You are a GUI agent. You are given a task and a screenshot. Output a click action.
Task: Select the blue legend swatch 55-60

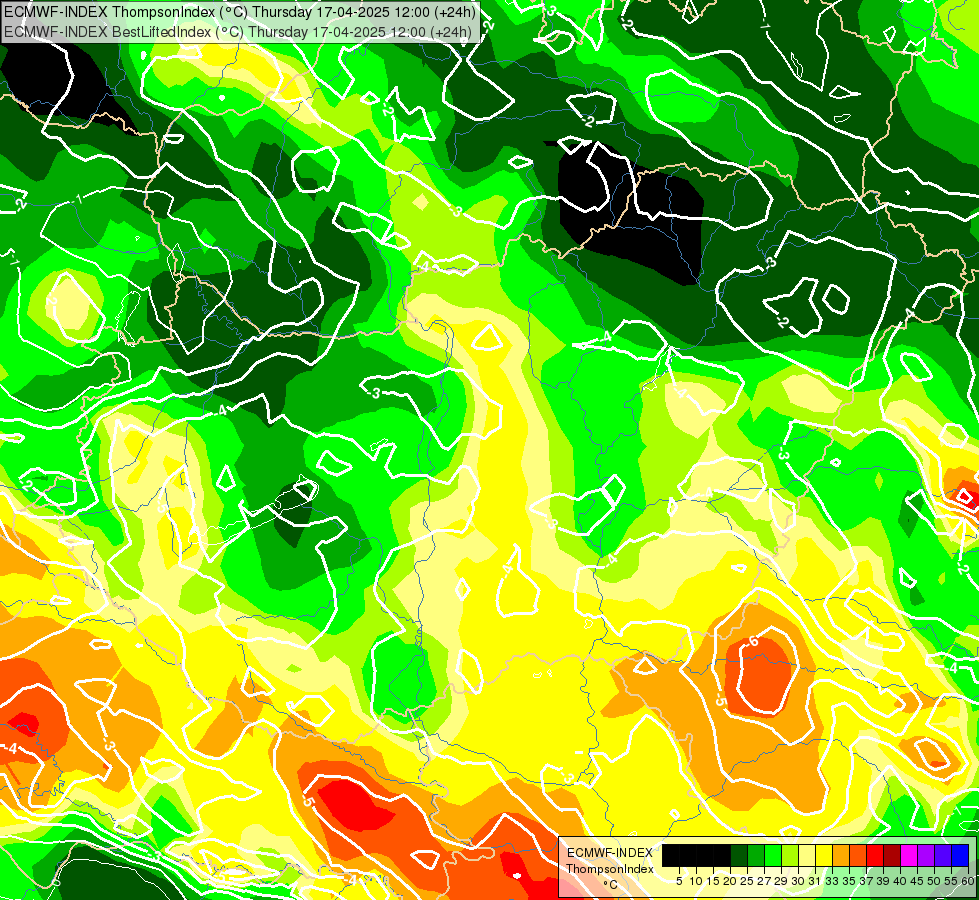[x=960, y=855]
